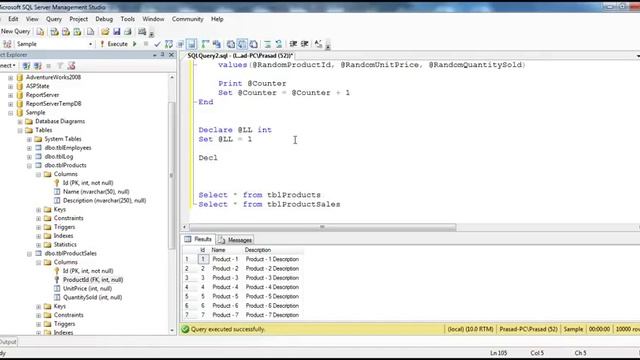
Task: Click the Analysis Services MDX Query icon
Action: click(54, 32)
